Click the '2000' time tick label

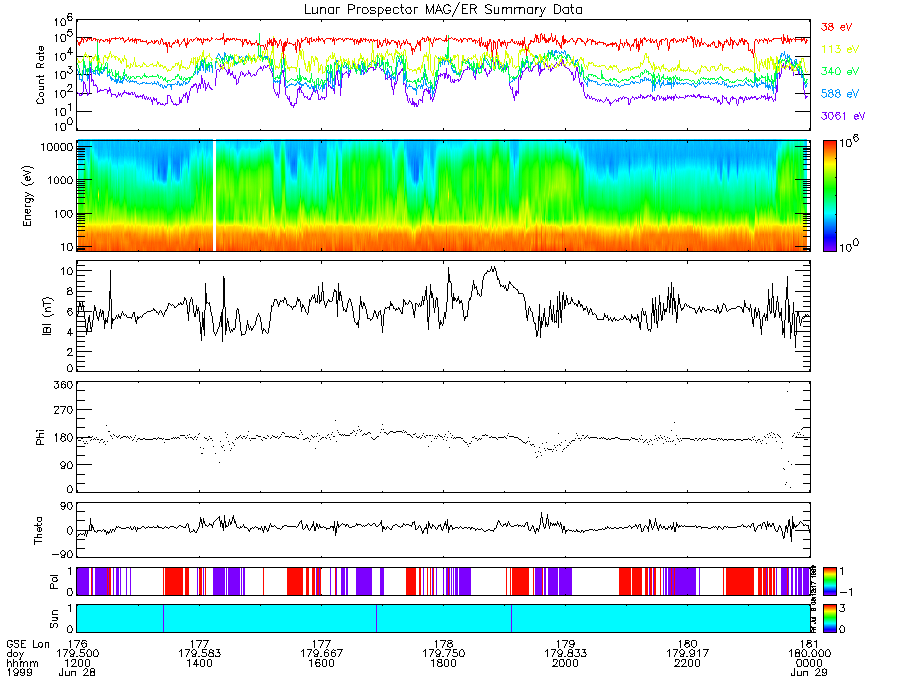pos(565,663)
